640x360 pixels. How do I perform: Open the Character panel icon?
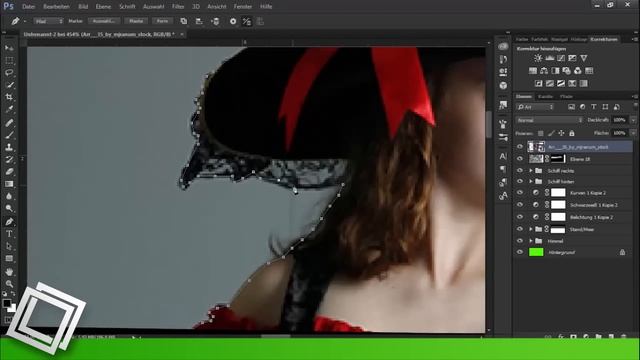point(503,156)
